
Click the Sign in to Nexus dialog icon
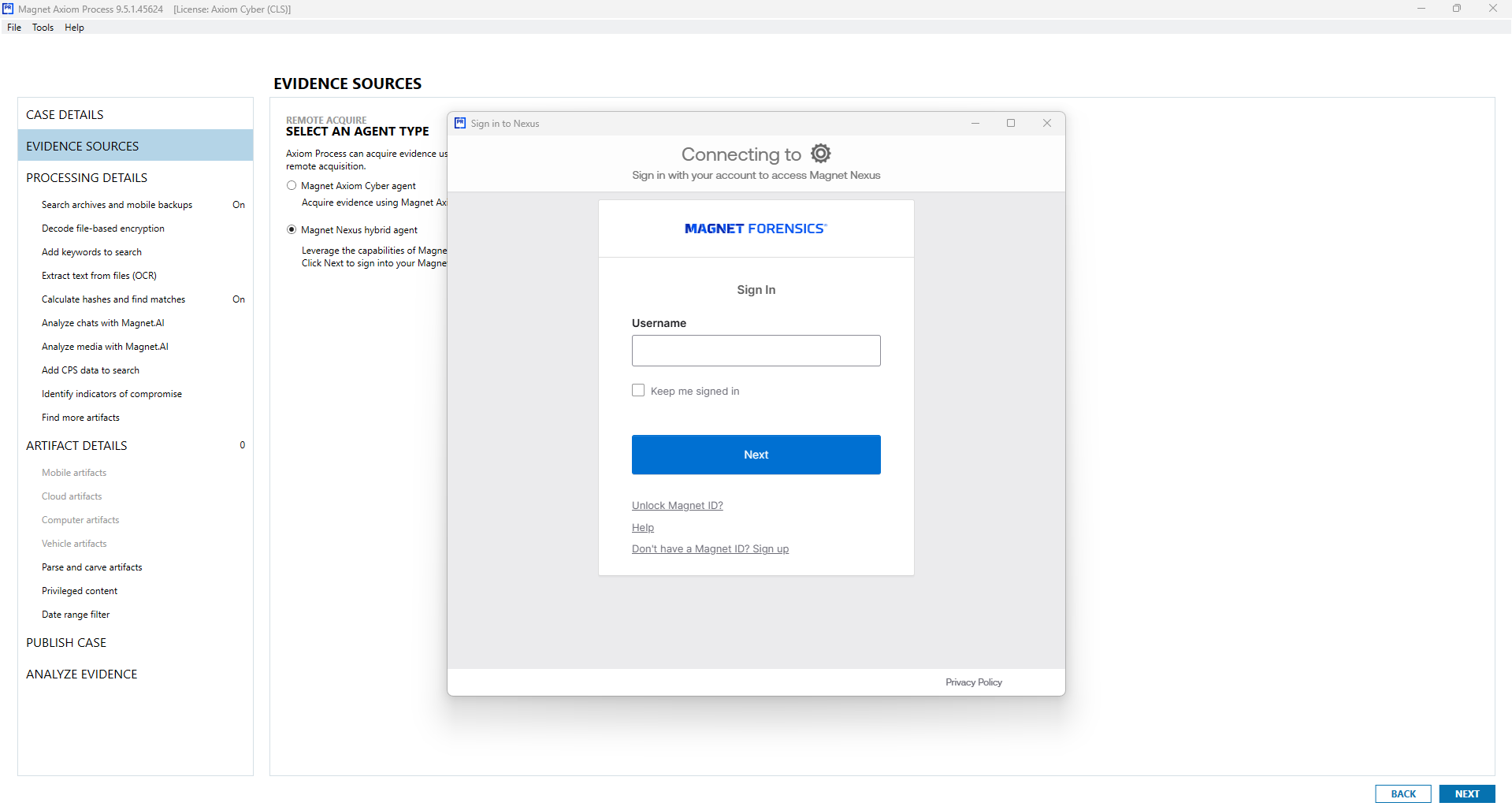[x=460, y=123]
